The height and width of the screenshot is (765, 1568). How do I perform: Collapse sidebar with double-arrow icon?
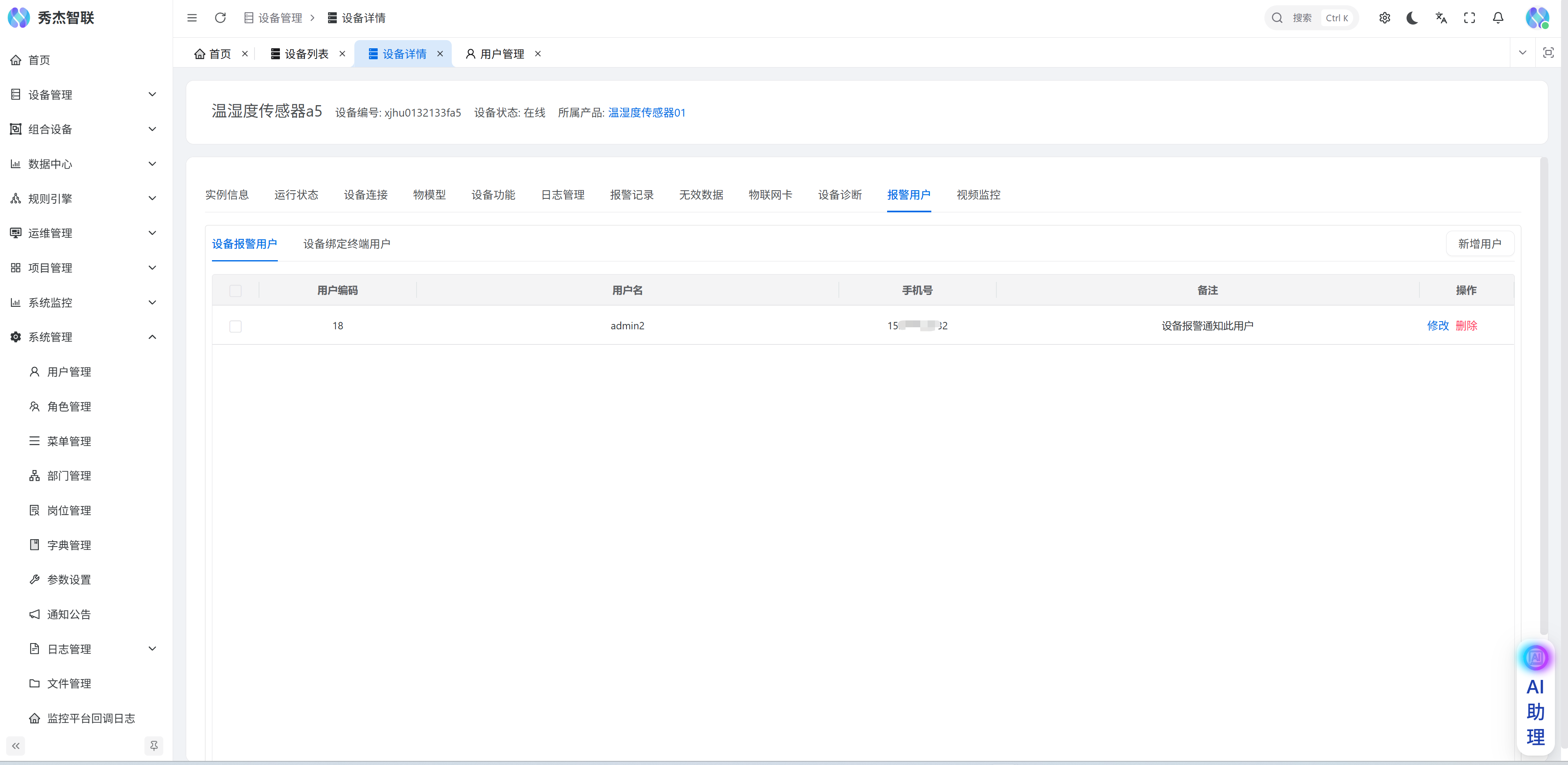tap(16, 745)
